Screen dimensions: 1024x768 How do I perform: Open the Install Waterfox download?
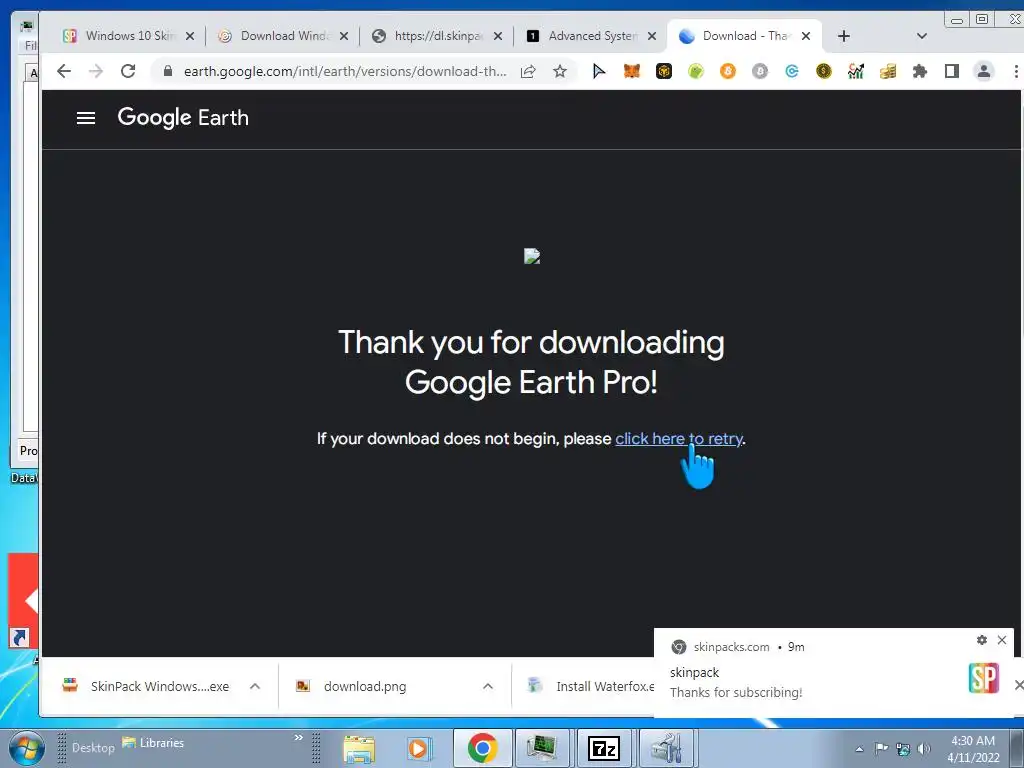pyautogui.click(x=590, y=686)
